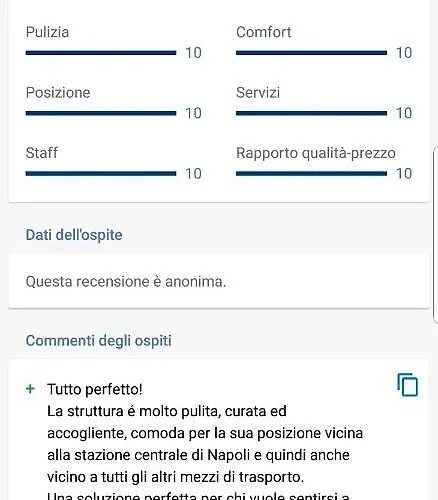Viewport: 438px width, 500px height.
Task: Click the scrollbar handle on the right edge
Action: point(435,234)
